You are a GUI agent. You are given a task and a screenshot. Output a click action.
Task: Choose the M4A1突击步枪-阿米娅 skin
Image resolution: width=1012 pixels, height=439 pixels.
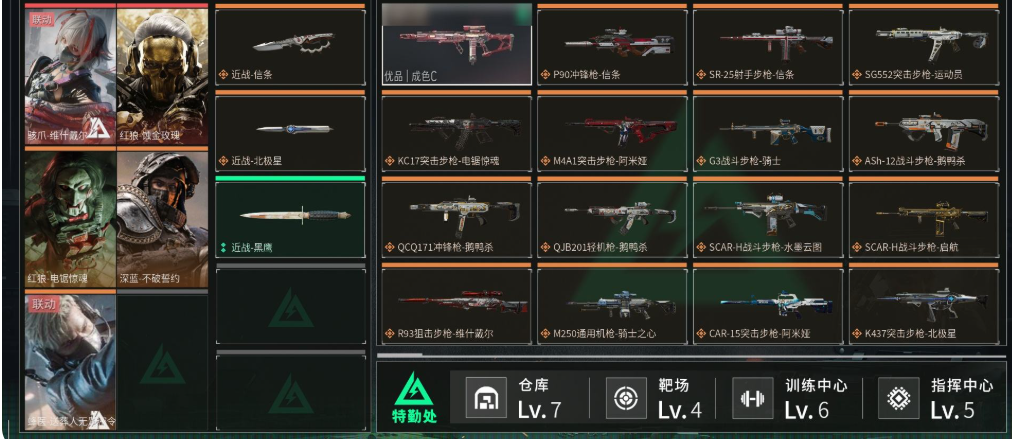(612, 134)
